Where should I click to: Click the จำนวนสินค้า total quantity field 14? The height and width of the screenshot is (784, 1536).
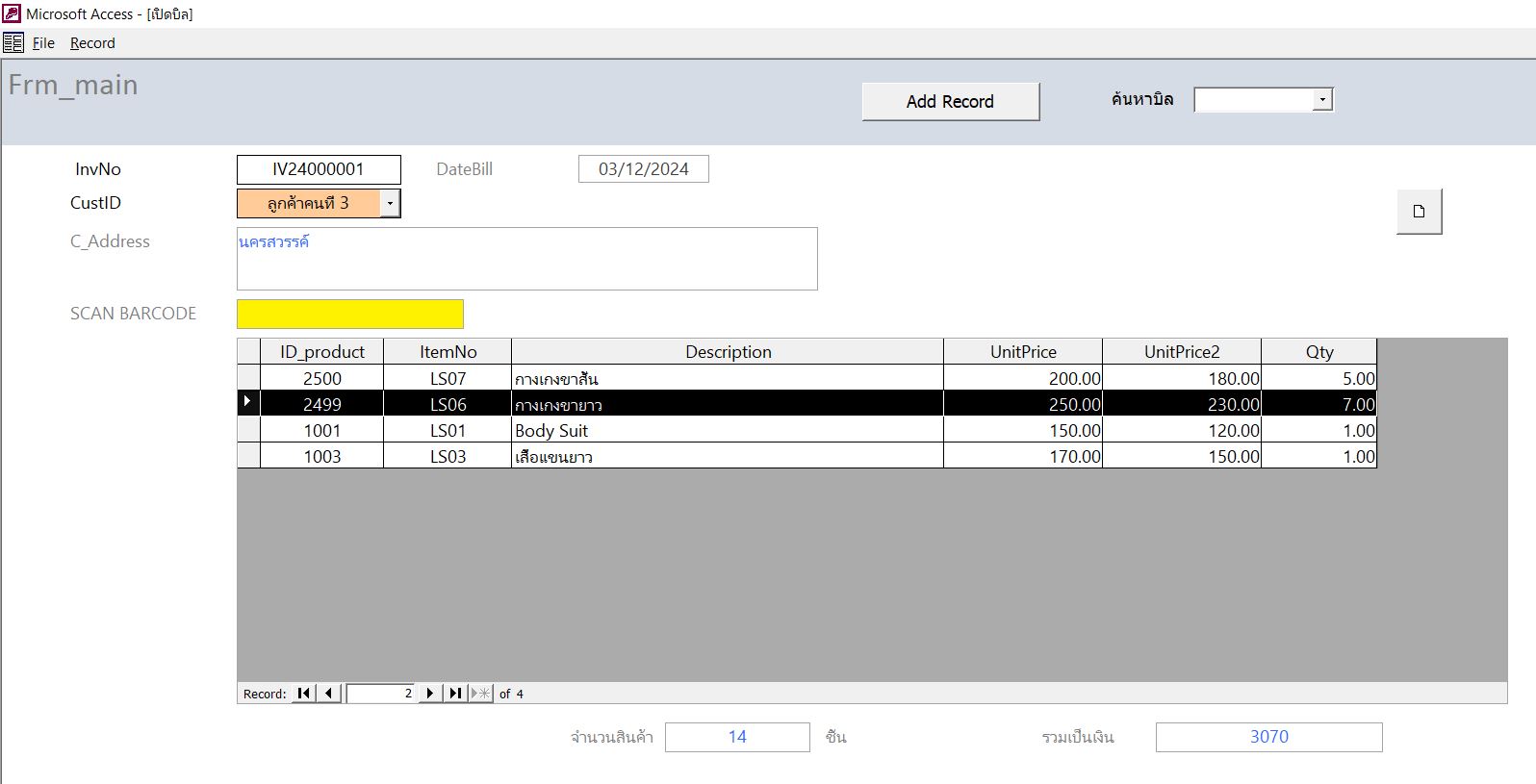[x=737, y=737]
